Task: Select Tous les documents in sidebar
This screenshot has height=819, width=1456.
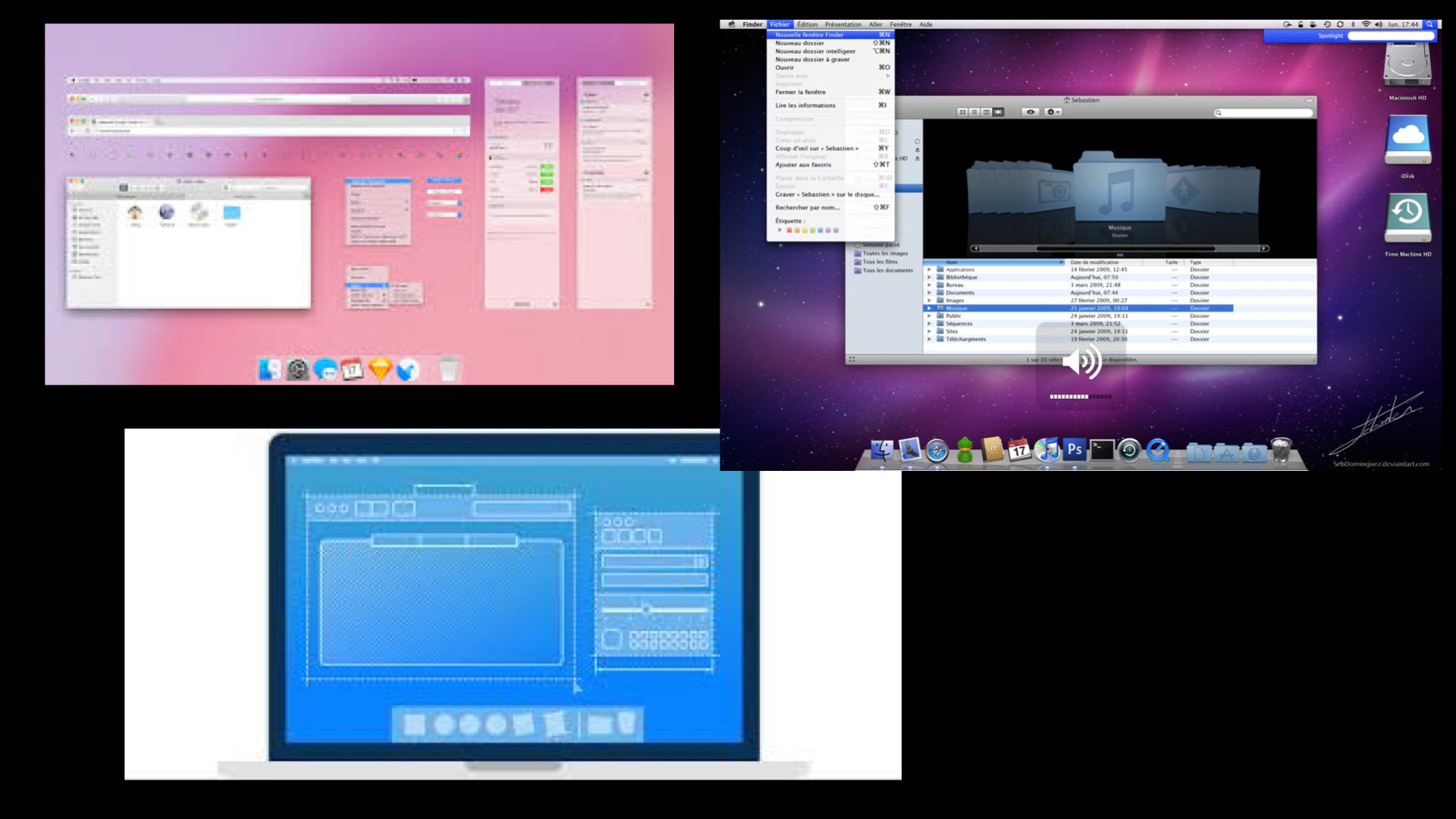Action: click(x=883, y=271)
